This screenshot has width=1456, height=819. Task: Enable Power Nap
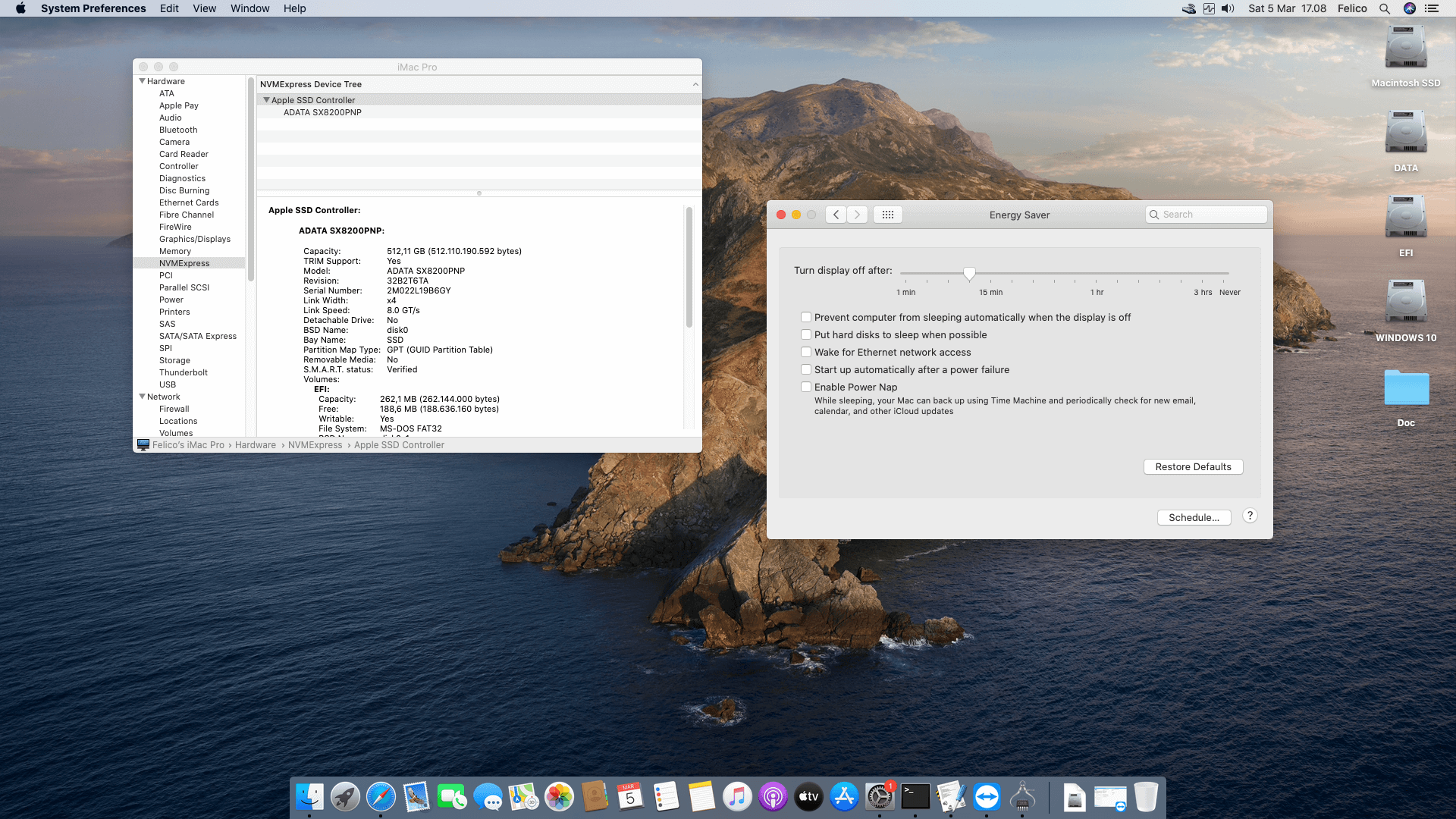806,387
